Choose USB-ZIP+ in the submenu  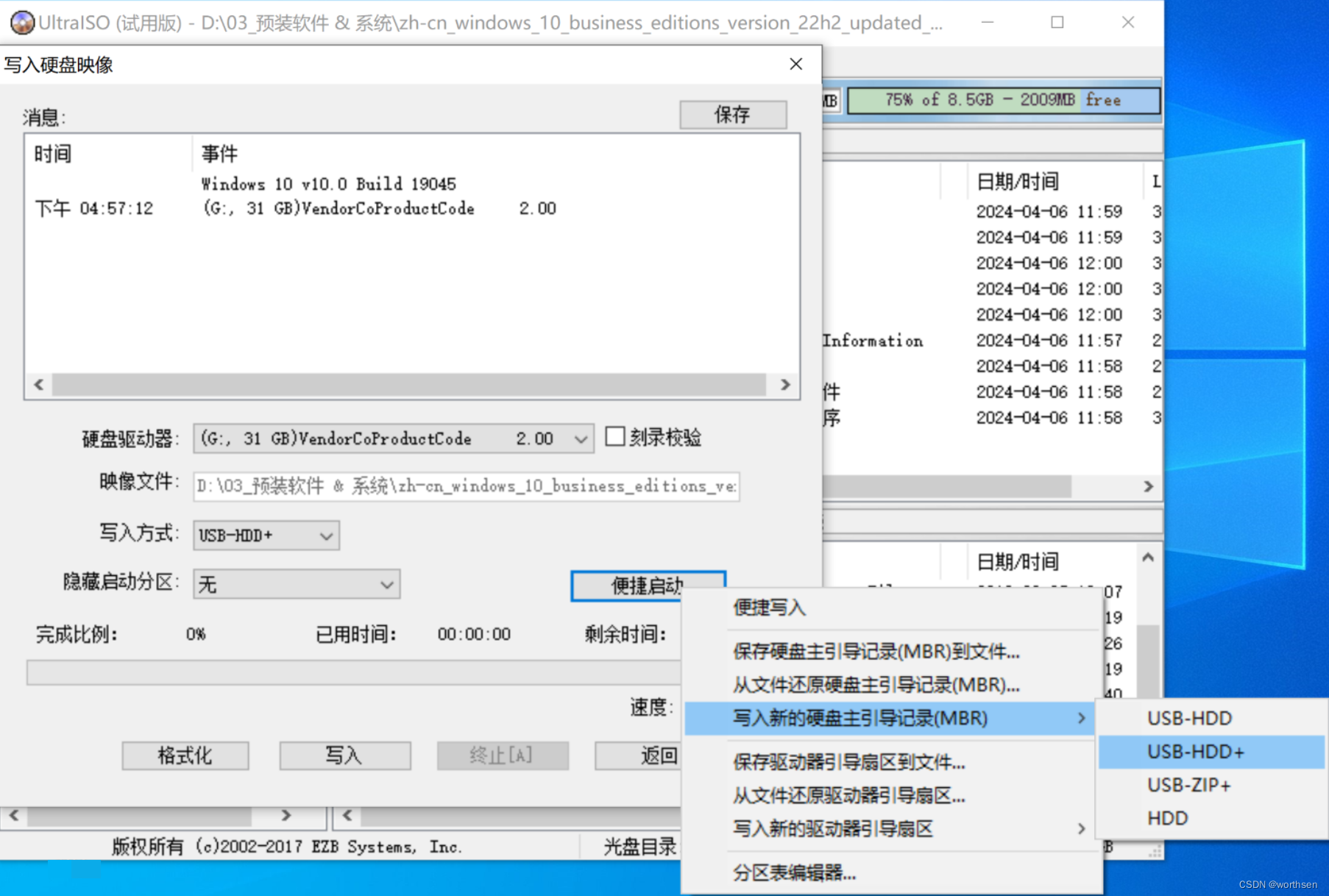(1211, 785)
